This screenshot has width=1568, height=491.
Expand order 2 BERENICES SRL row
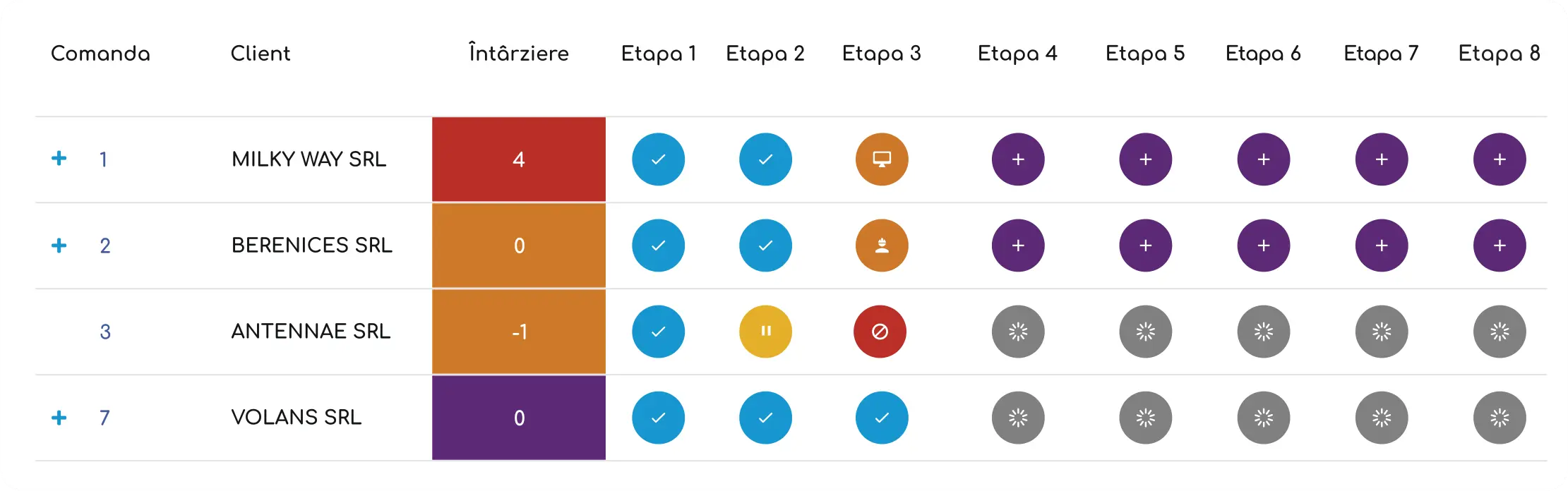(59, 245)
